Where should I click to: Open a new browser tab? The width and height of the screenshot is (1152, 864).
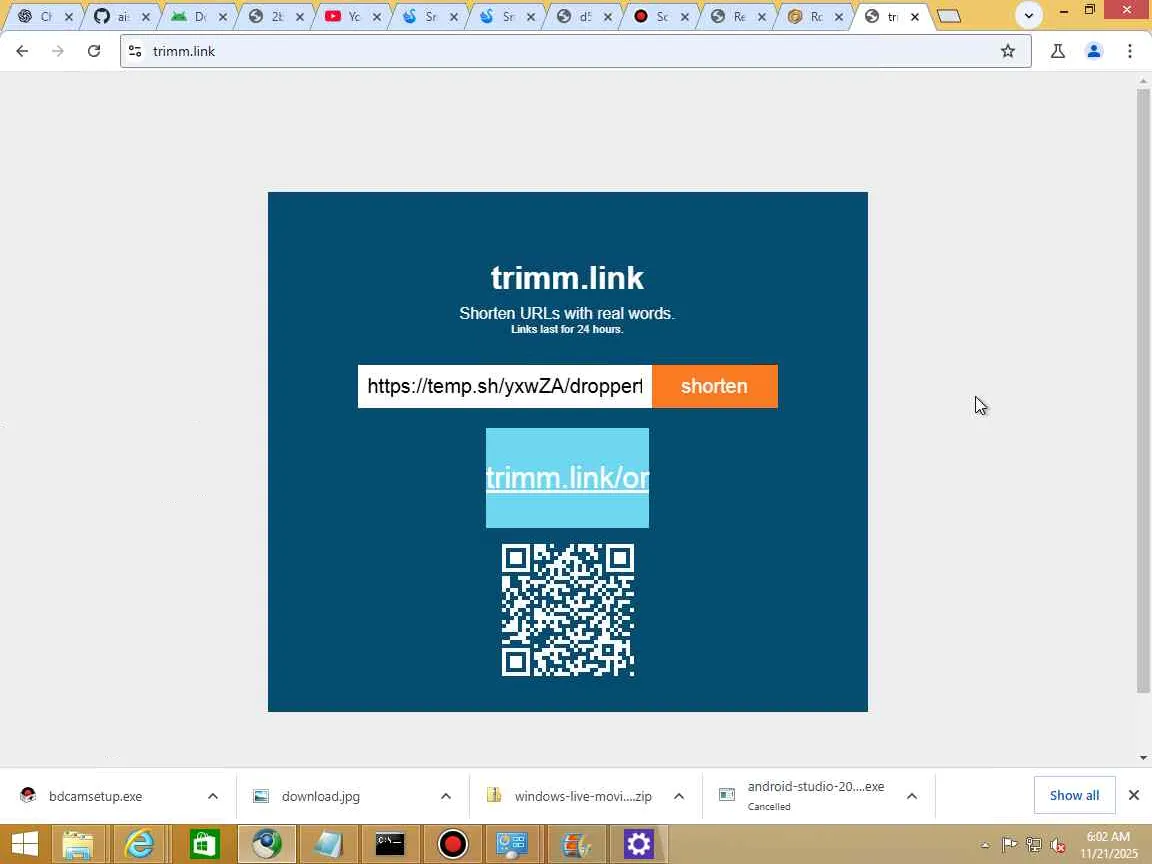click(949, 16)
